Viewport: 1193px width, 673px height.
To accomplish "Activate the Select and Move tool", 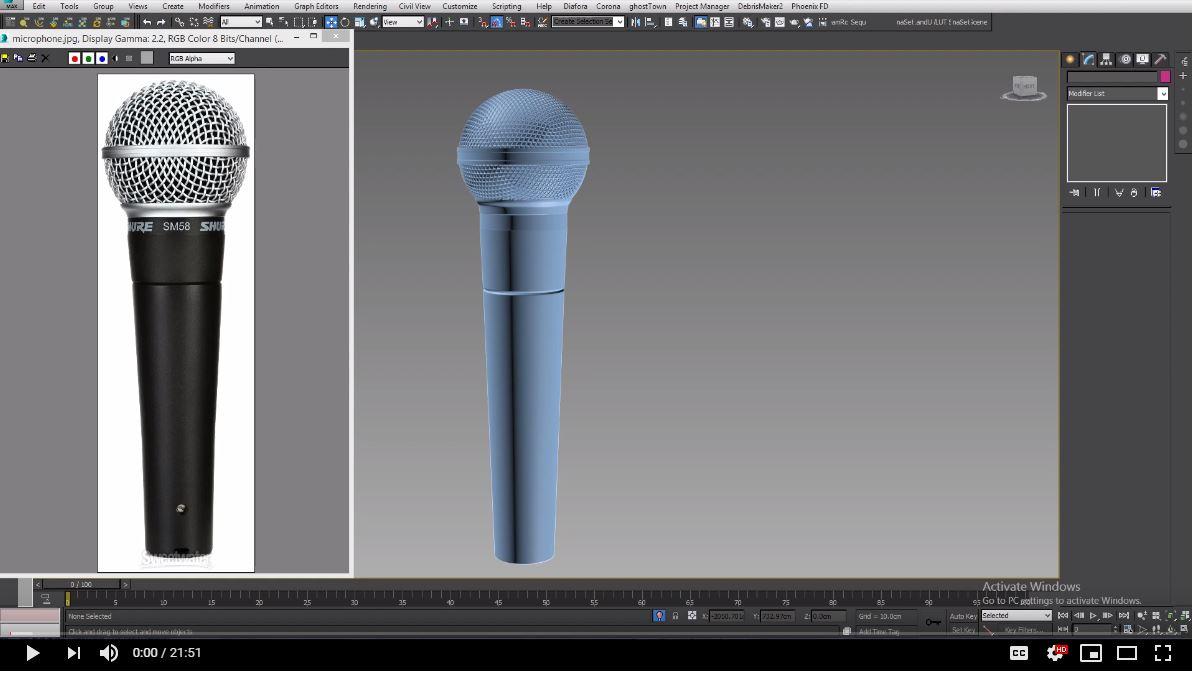I will tap(331, 22).
